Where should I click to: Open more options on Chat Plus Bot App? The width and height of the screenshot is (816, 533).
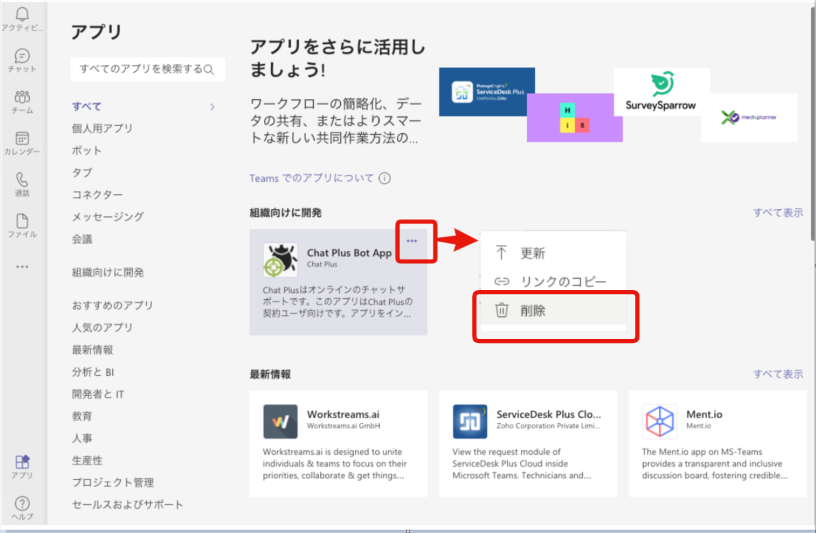(x=412, y=241)
